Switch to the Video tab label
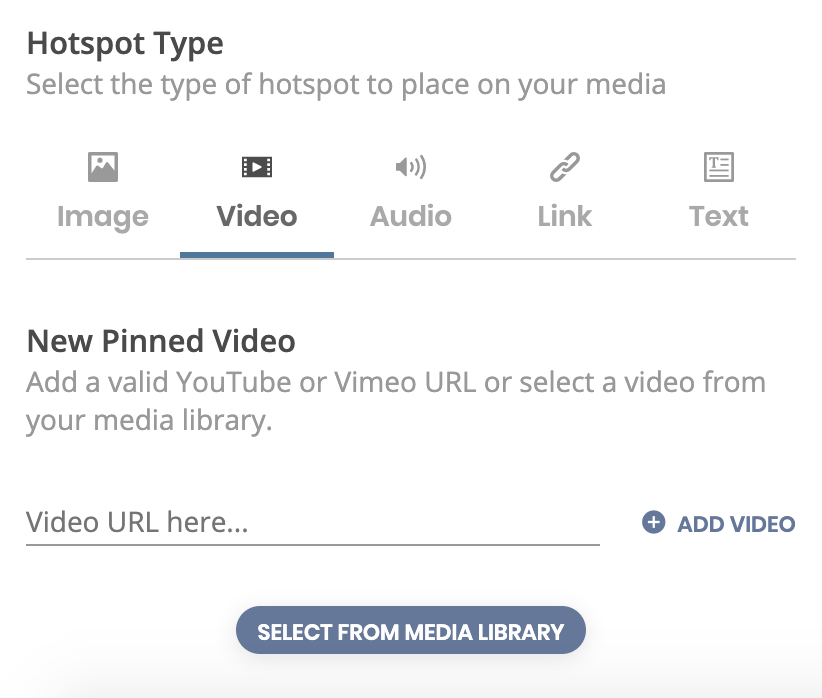Image resolution: width=822 pixels, height=698 pixels. pyautogui.click(x=257, y=216)
